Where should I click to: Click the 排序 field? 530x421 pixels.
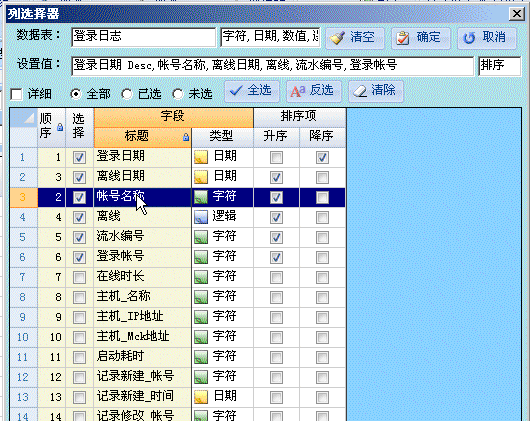(x=500, y=66)
